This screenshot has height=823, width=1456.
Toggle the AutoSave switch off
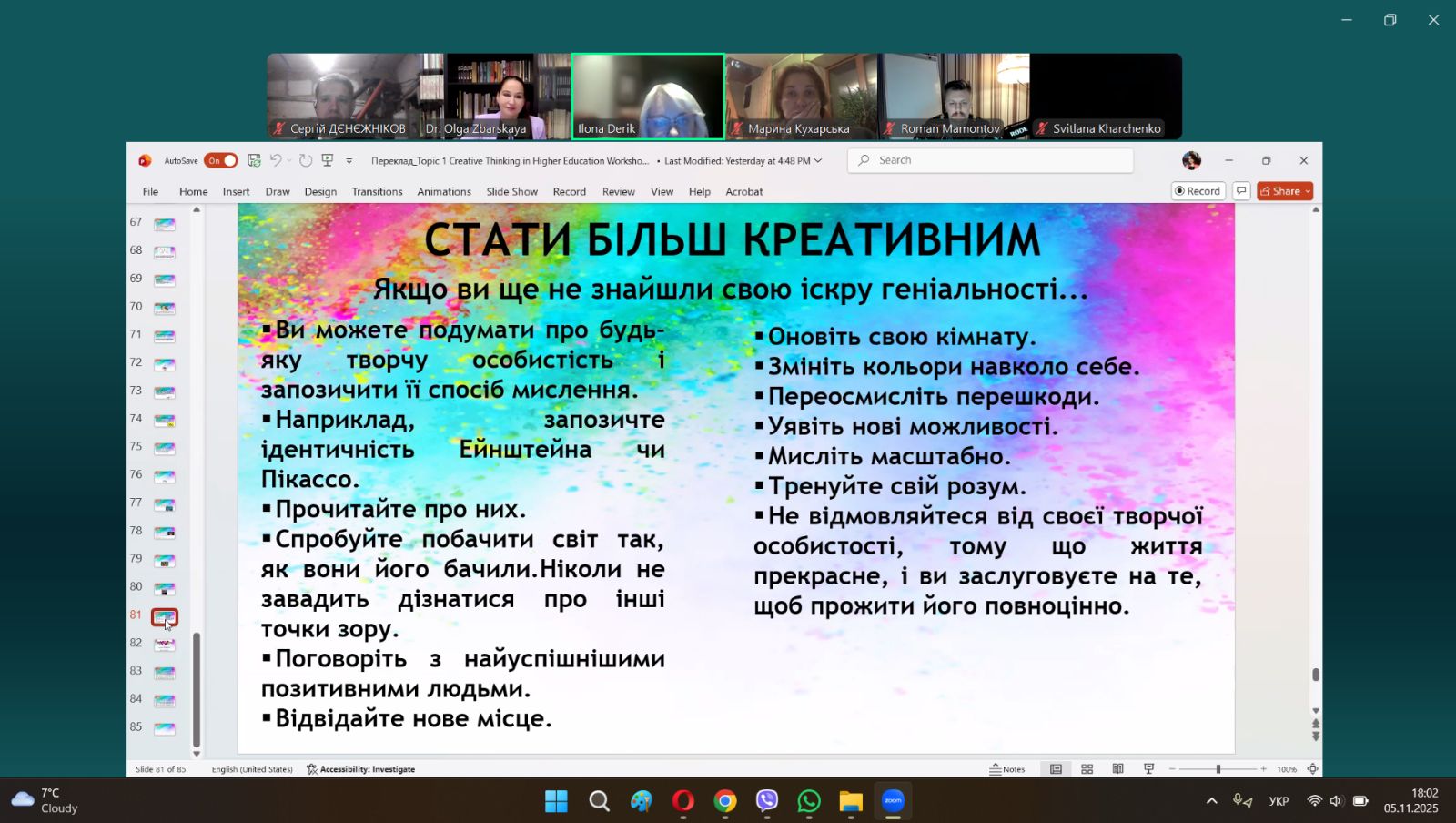click(221, 160)
